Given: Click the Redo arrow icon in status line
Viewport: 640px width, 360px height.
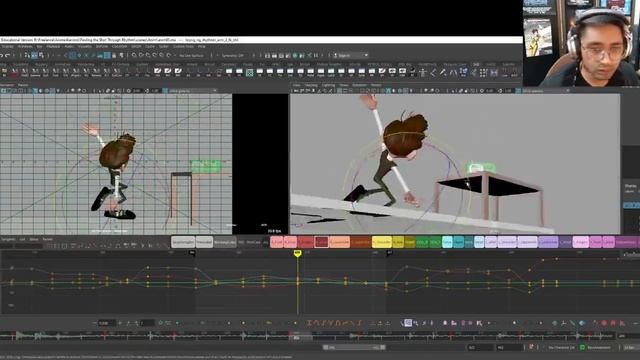Looking at the screenshot, I should [7, 55].
